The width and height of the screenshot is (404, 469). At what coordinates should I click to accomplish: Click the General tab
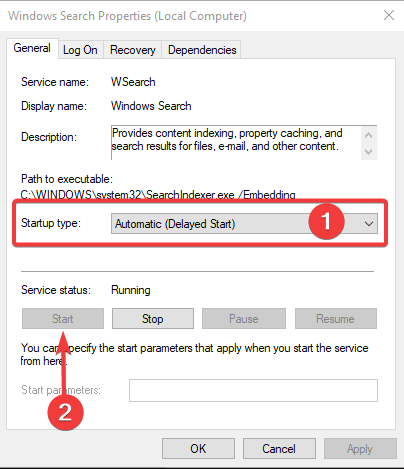tap(32, 48)
